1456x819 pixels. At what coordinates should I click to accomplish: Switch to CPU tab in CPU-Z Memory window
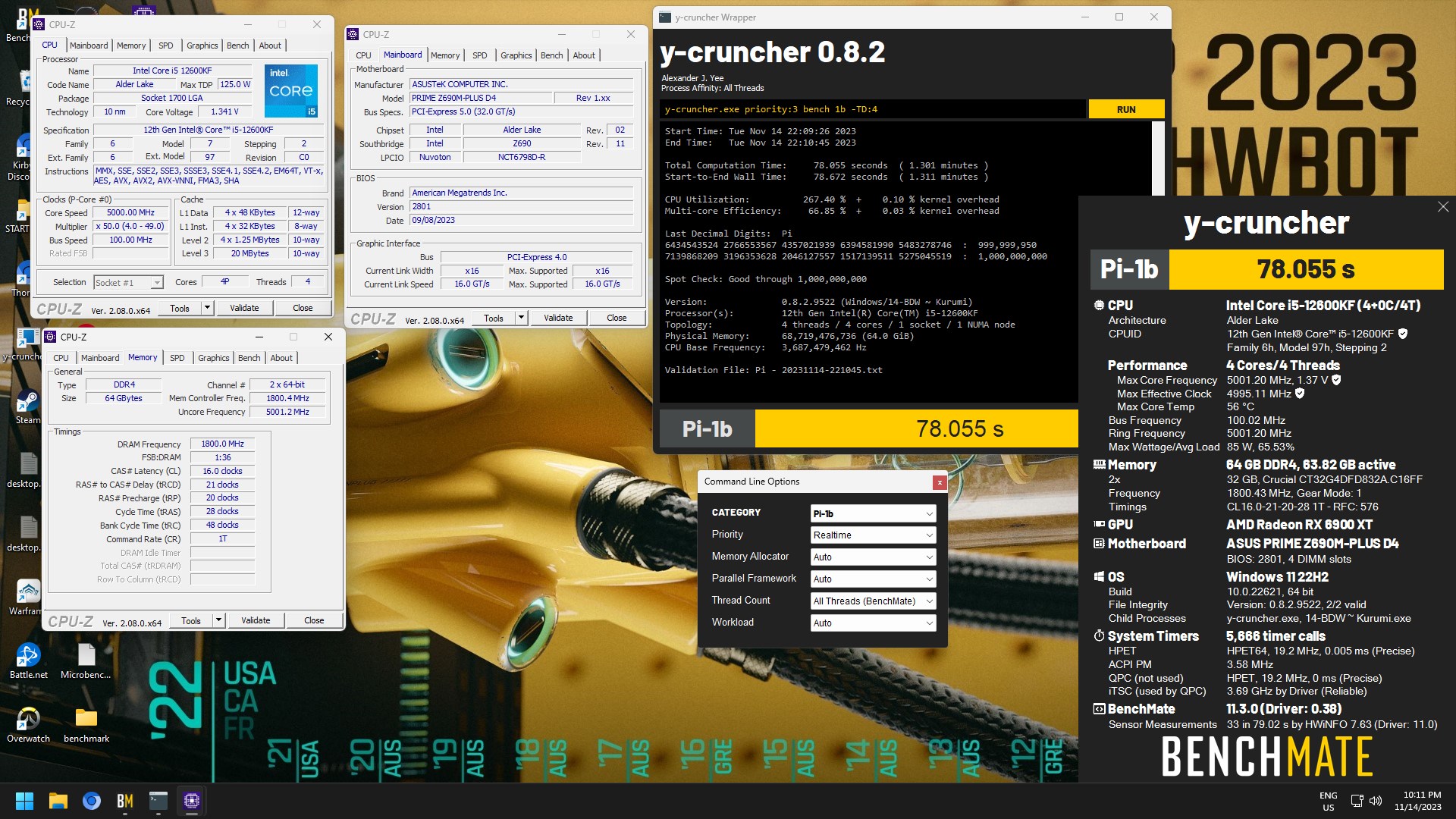point(61,358)
